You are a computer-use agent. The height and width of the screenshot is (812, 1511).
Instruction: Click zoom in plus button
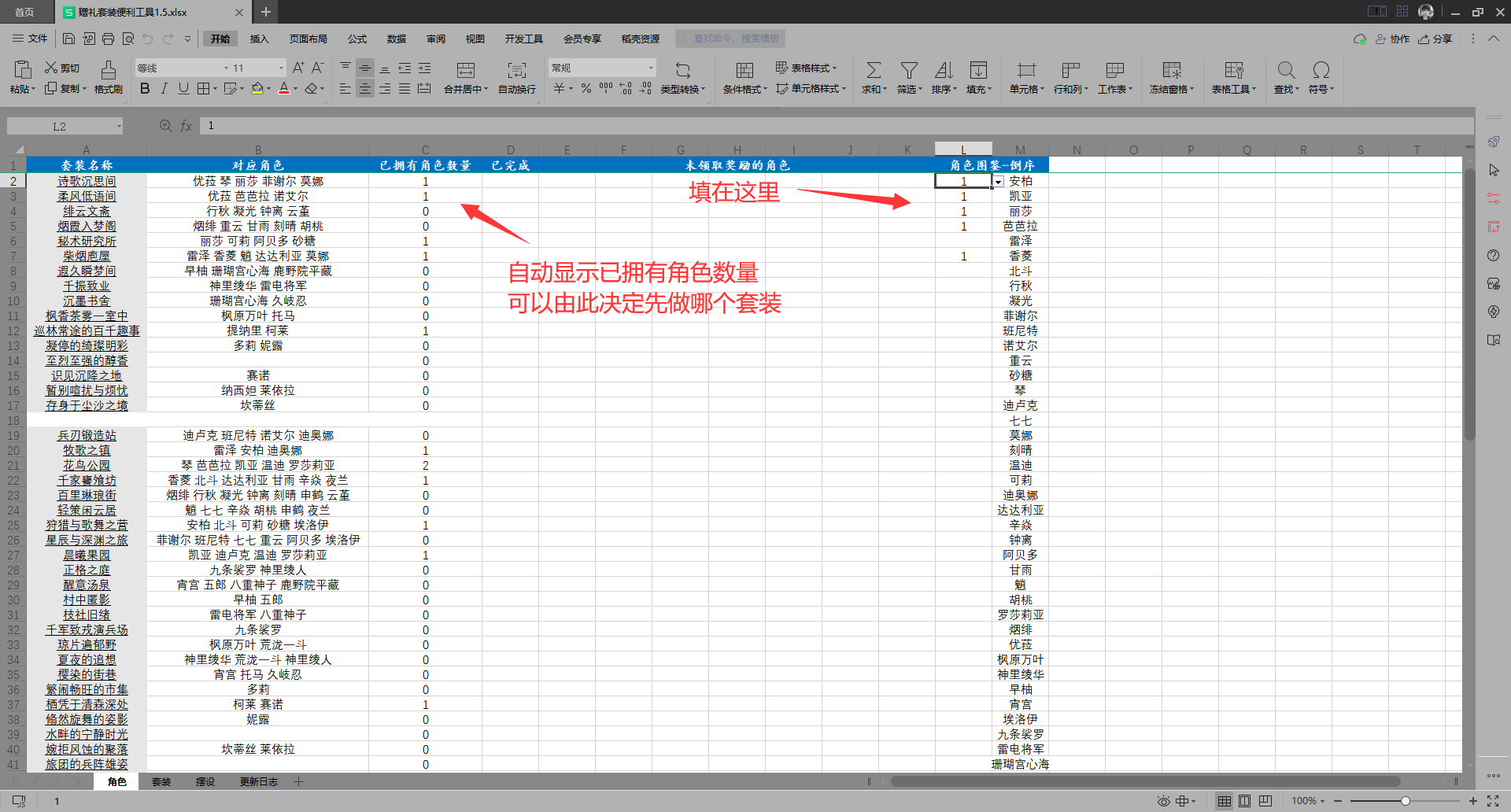[1473, 801]
